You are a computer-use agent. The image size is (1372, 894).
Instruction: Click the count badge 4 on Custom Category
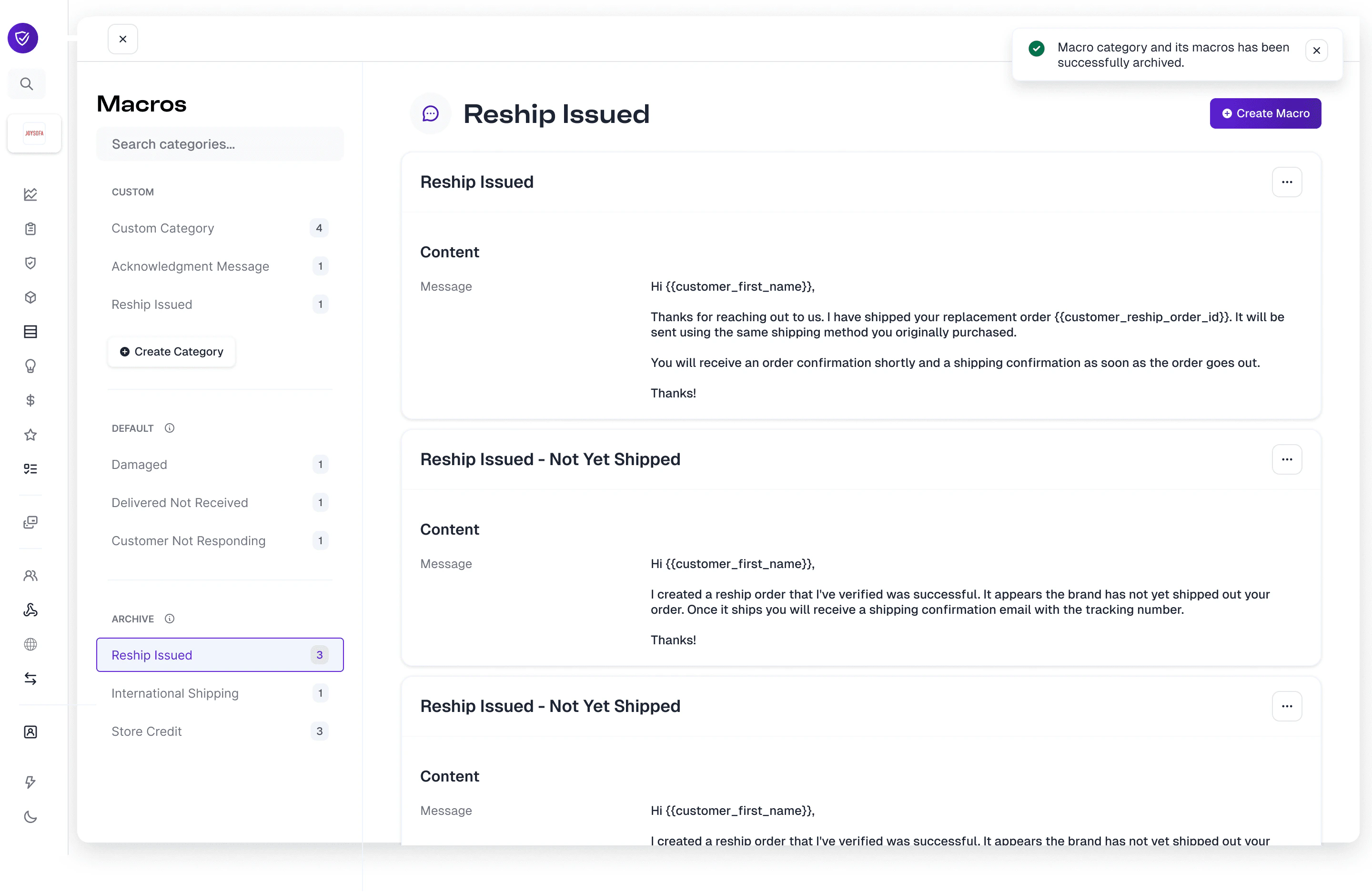pyautogui.click(x=319, y=228)
